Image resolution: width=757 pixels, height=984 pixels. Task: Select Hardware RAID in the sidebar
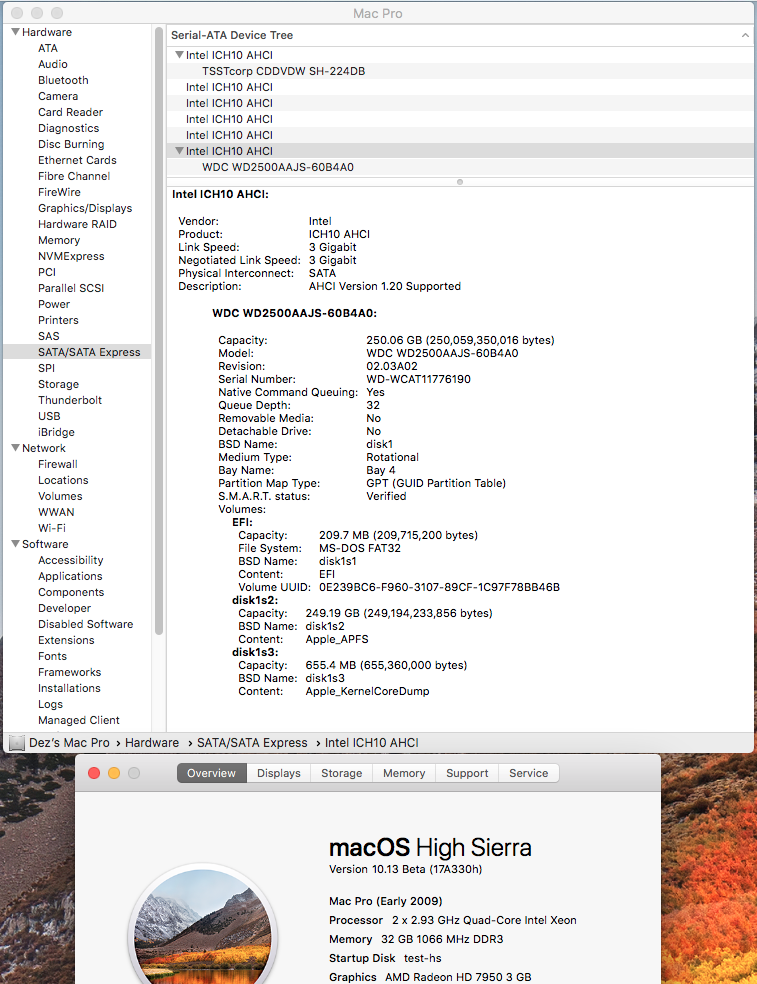click(77, 224)
